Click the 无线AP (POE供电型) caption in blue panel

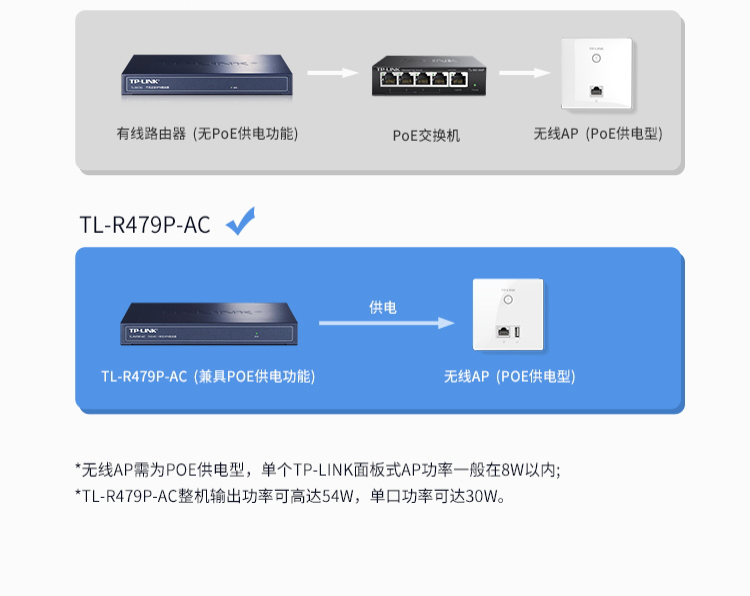point(509,376)
